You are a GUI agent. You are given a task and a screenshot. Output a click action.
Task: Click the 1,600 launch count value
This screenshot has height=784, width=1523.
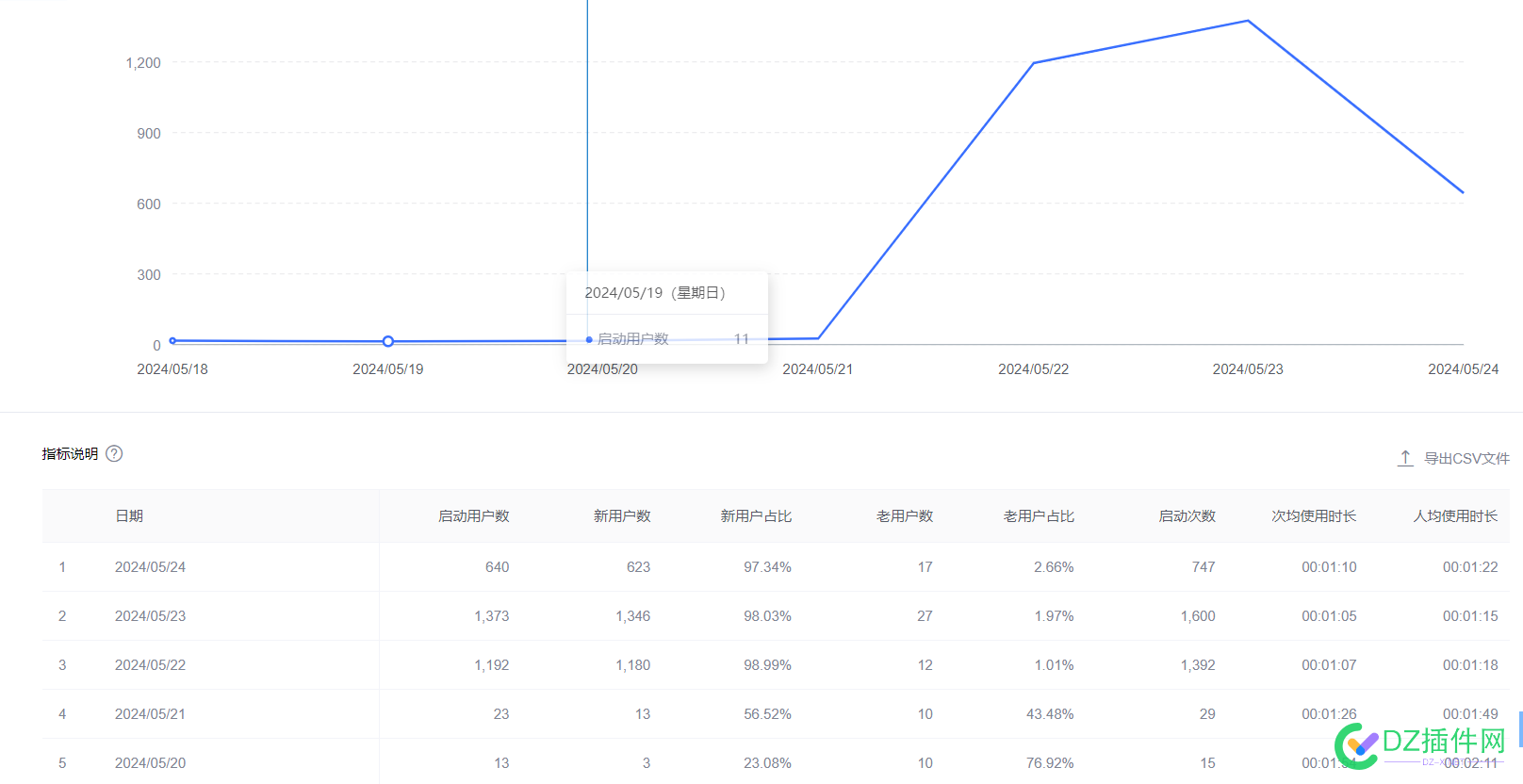[x=1198, y=615]
